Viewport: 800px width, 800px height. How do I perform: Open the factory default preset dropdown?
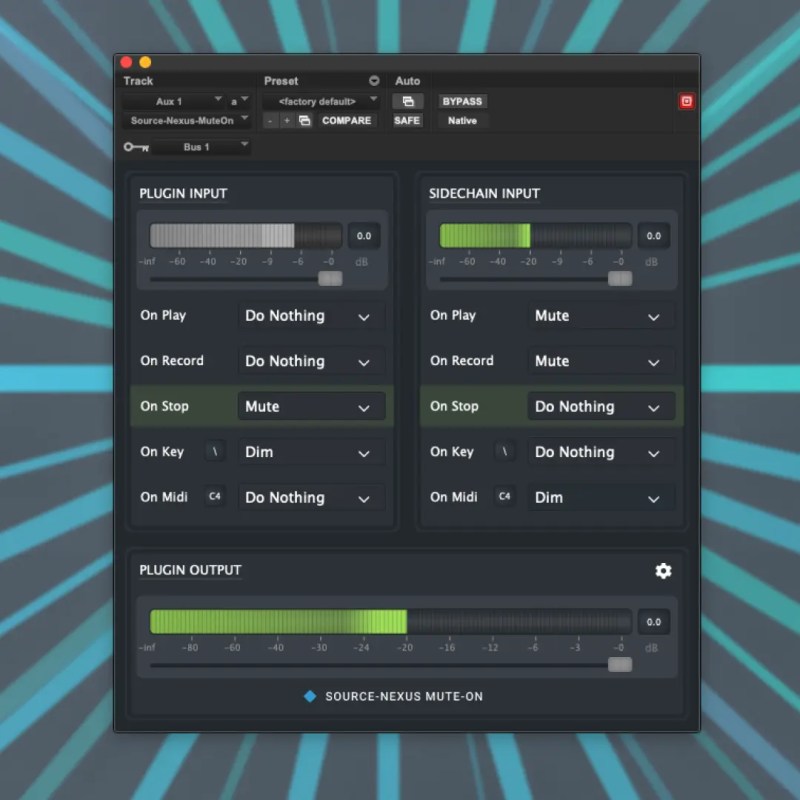320,101
